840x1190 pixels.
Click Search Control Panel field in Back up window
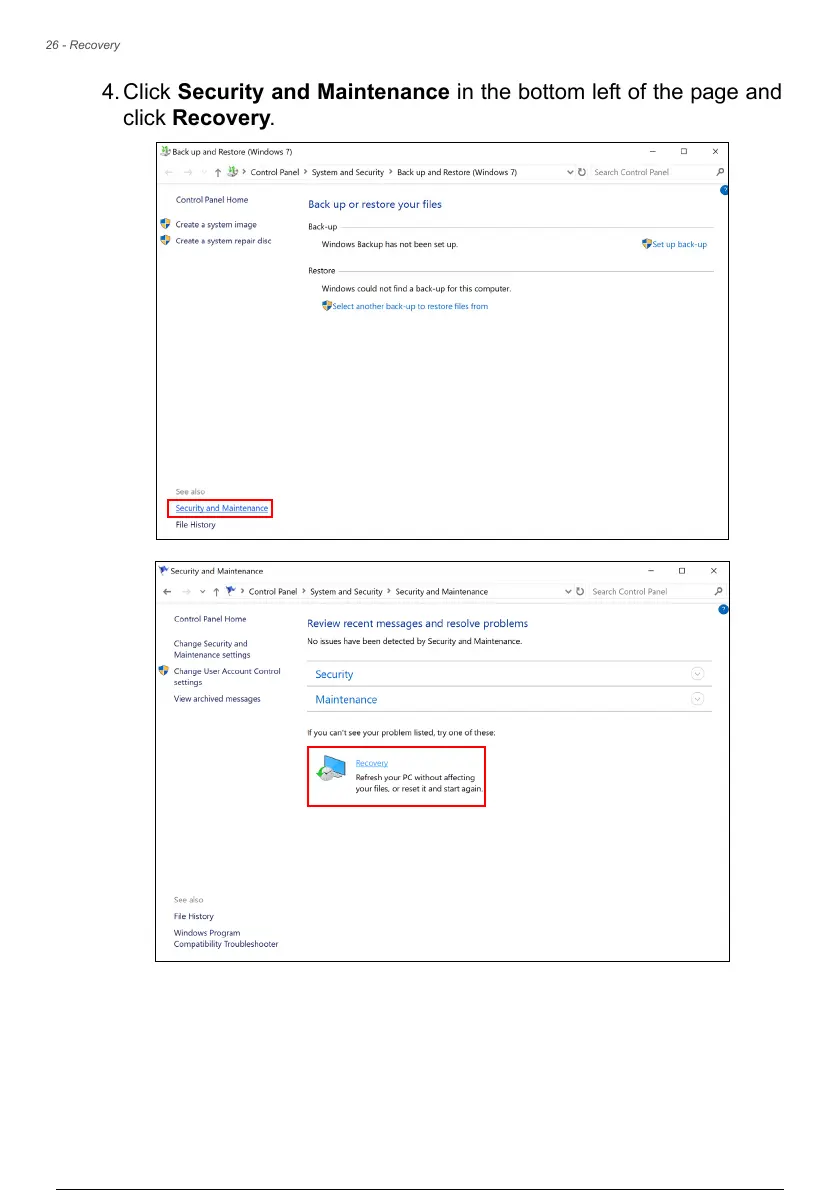[x=653, y=172]
